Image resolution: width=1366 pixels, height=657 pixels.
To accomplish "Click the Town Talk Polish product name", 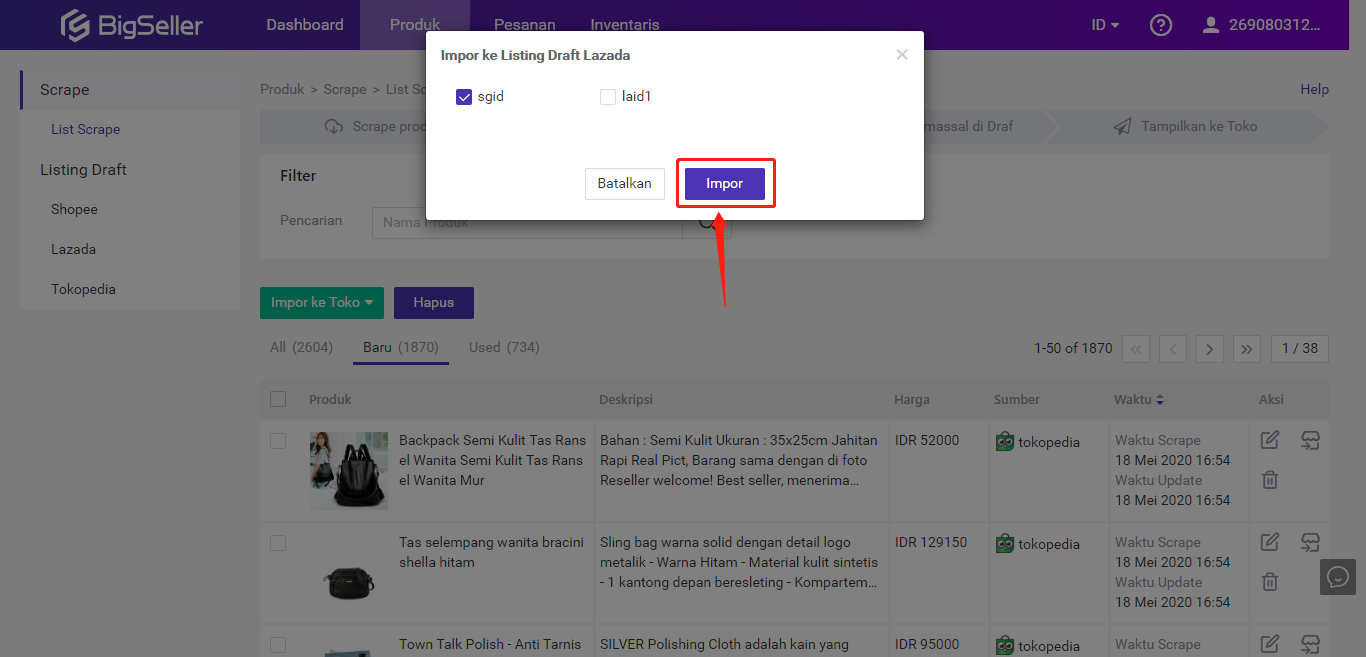I will click(490, 645).
